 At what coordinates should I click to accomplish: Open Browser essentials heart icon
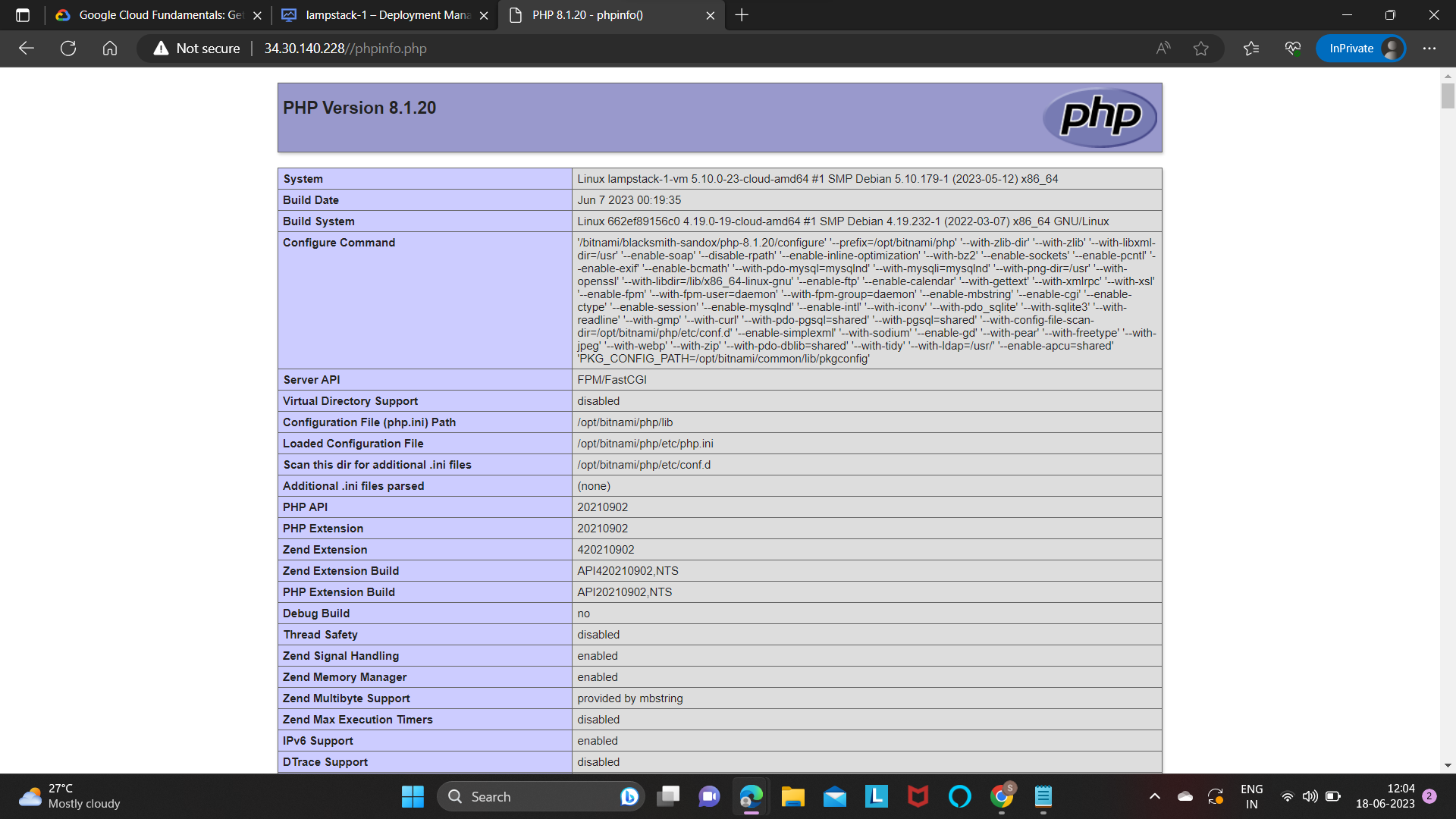tap(1293, 49)
